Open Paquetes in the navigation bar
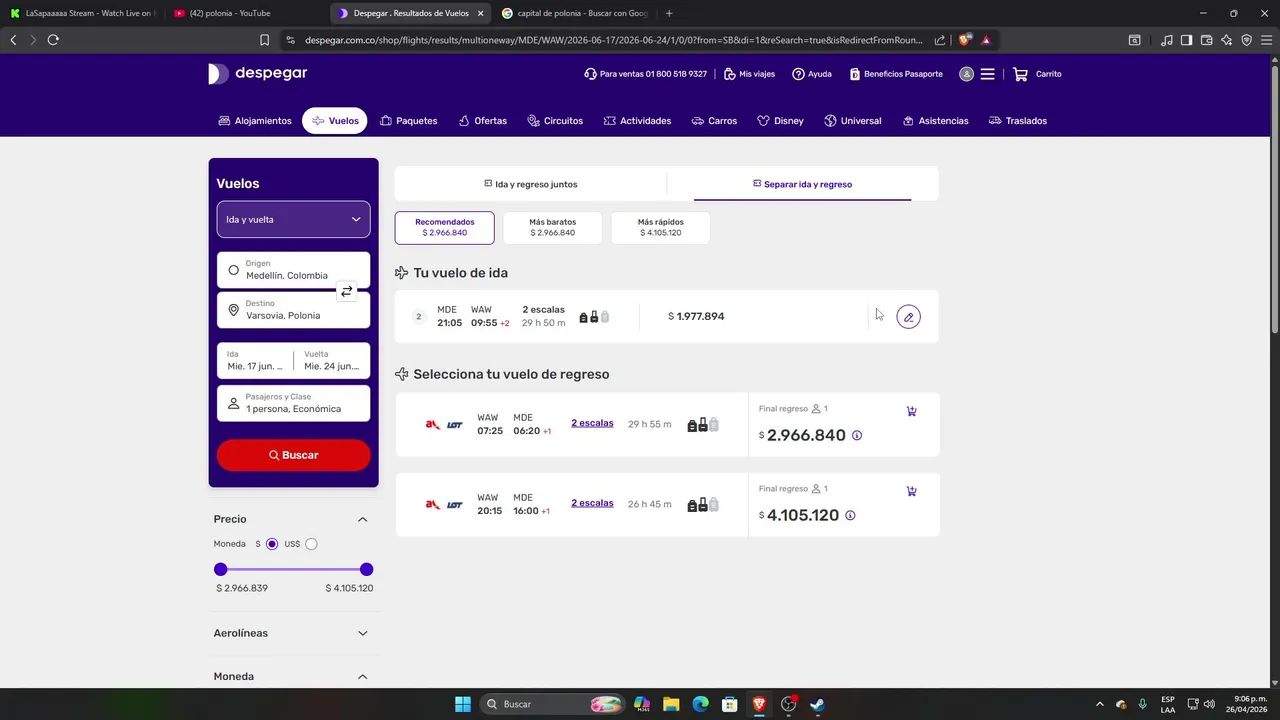The image size is (1280, 720). (409, 121)
